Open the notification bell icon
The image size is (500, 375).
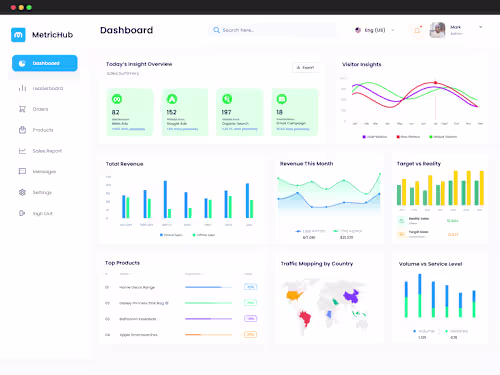(x=417, y=30)
